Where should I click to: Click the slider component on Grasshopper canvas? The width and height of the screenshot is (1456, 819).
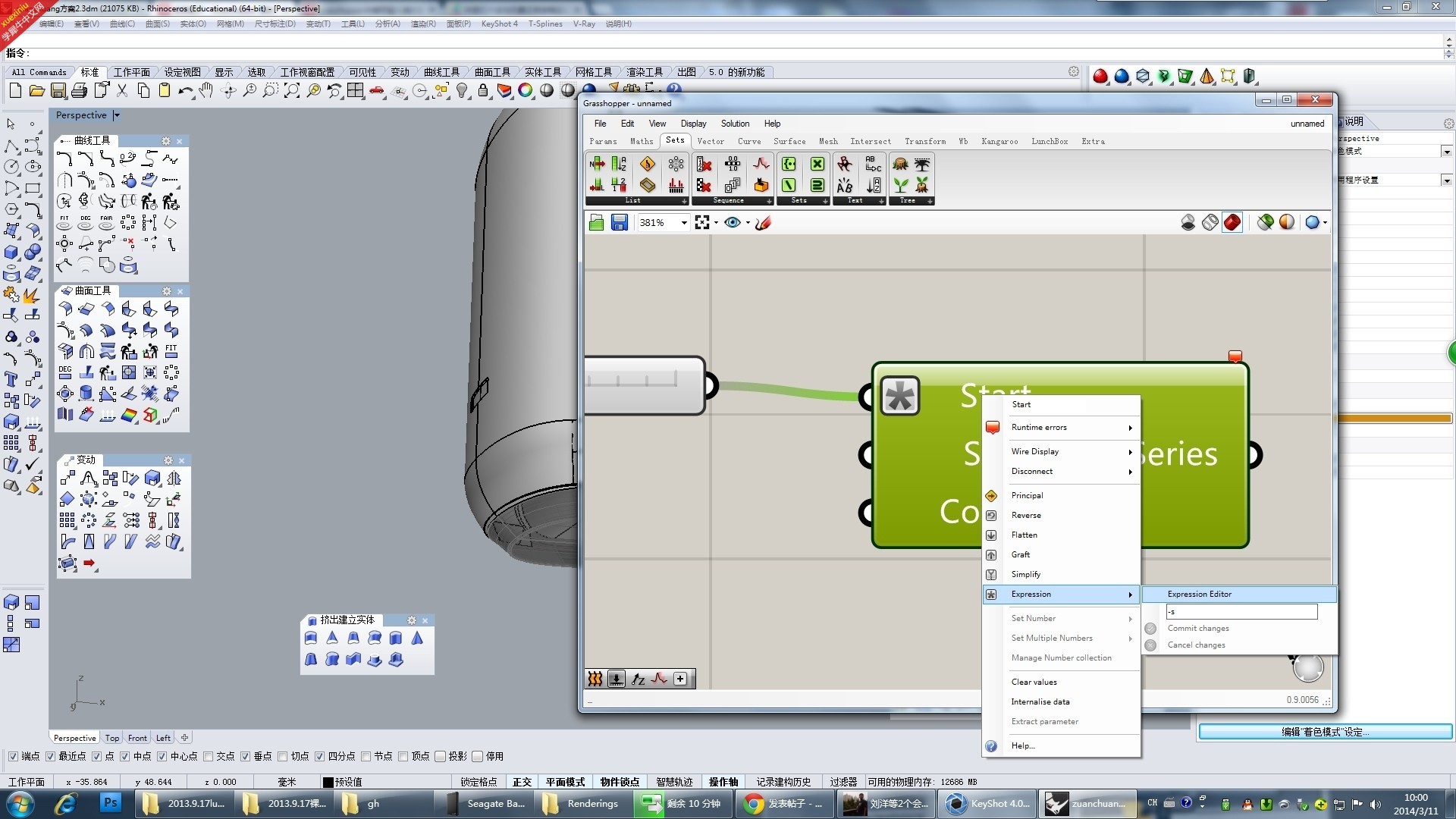(645, 385)
